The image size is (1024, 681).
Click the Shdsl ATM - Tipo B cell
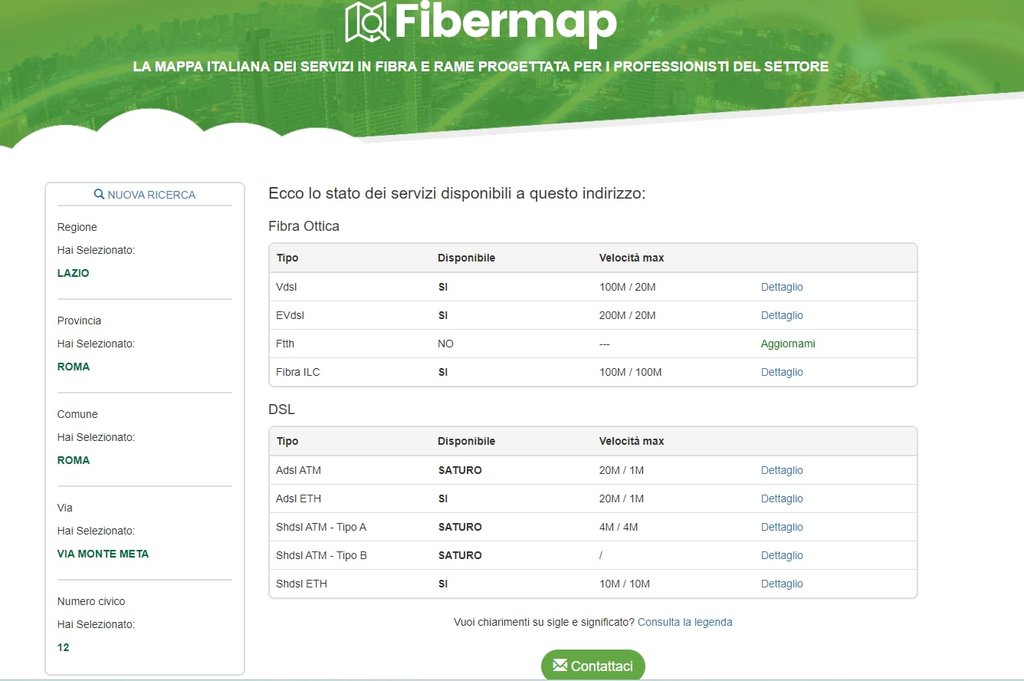[321, 556]
